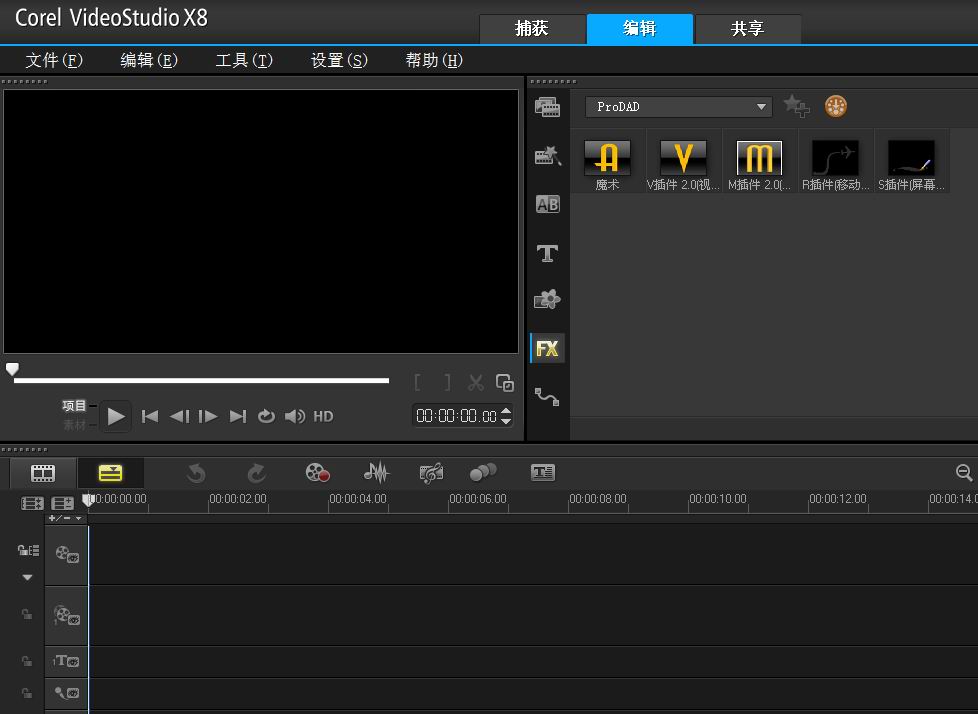Set mark-in with left bracket

[417, 382]
